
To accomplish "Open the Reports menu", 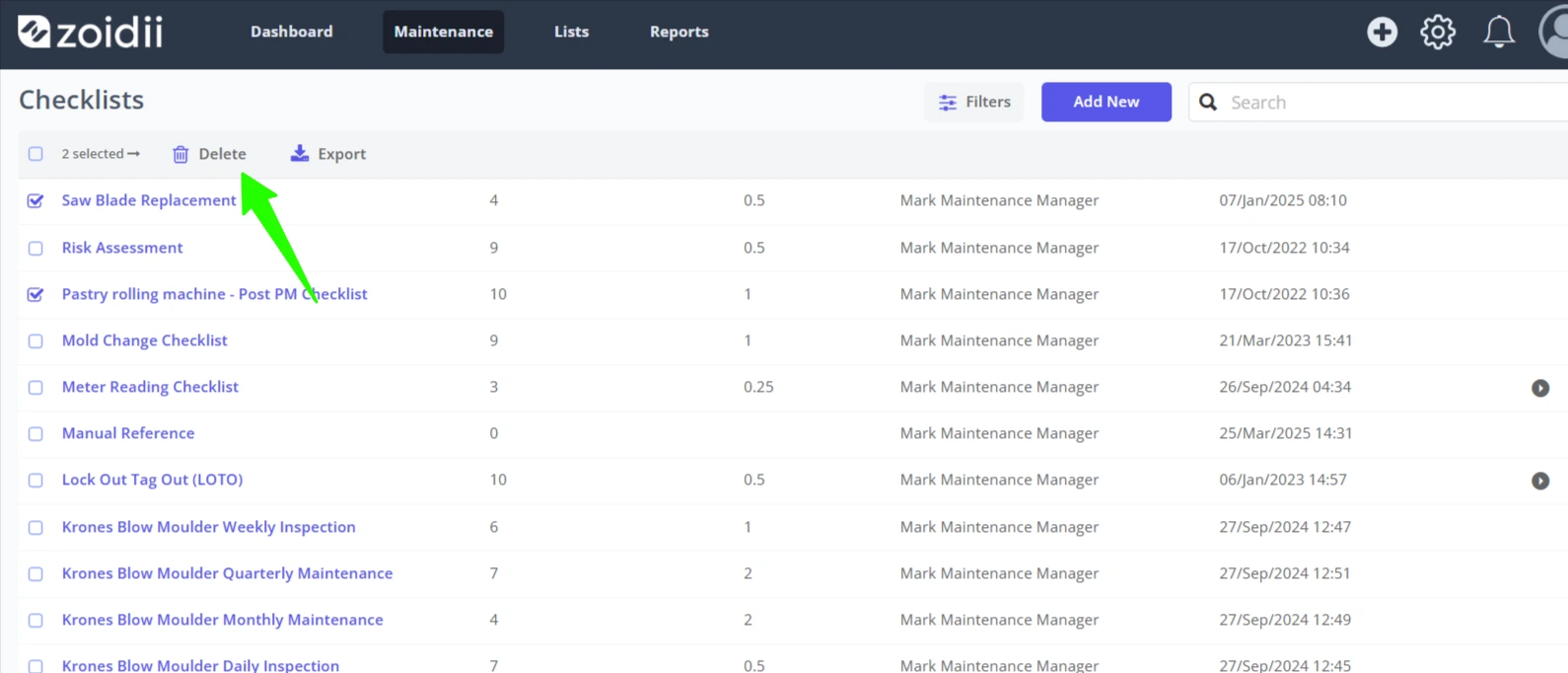I will (679, 32).
